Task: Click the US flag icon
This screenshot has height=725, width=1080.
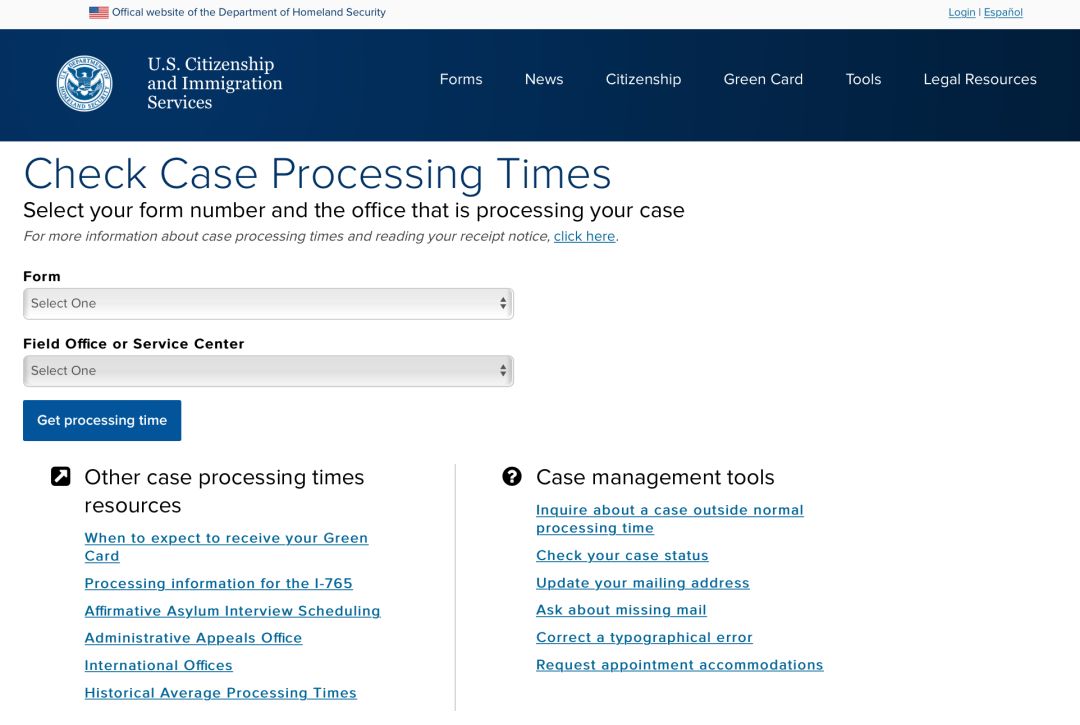Action: [x=98, y=13]
